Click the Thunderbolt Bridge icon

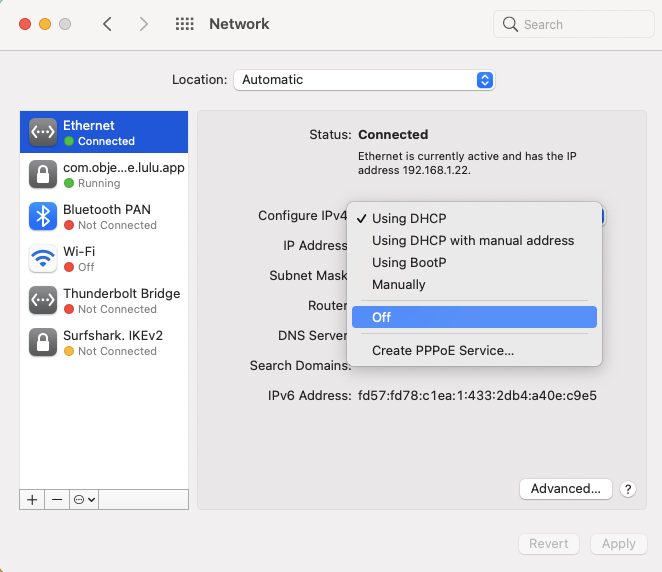pos(43,300)
